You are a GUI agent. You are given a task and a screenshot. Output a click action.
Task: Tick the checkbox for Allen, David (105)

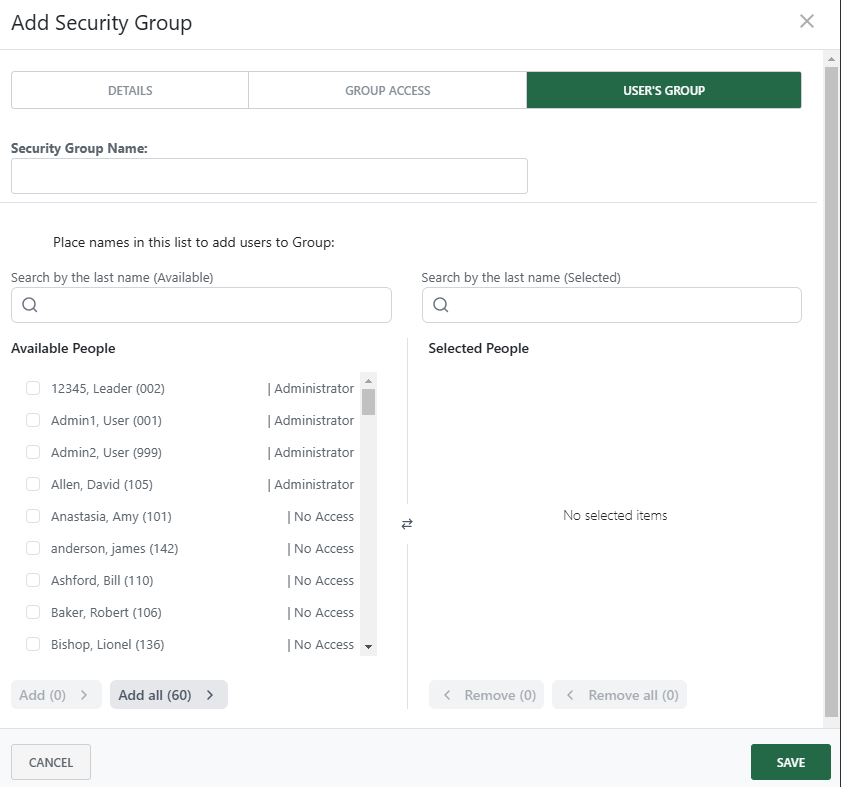click(32, 484)
